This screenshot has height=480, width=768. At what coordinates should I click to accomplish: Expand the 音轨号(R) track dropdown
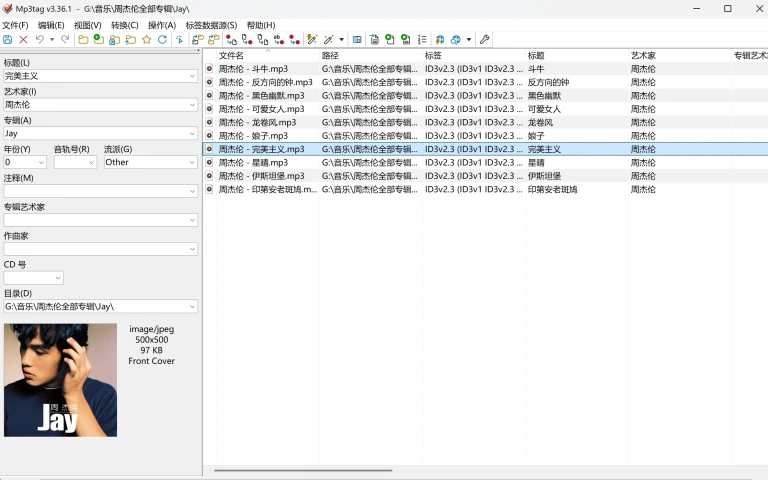91,162
